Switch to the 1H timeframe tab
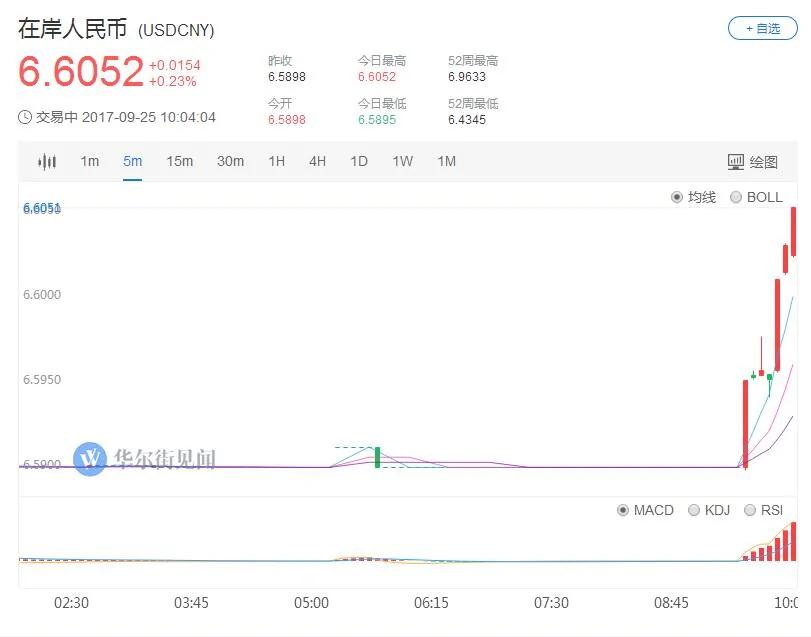Viewport: 811px width, 637px height. pyautogui.click(x=277, y=161)
